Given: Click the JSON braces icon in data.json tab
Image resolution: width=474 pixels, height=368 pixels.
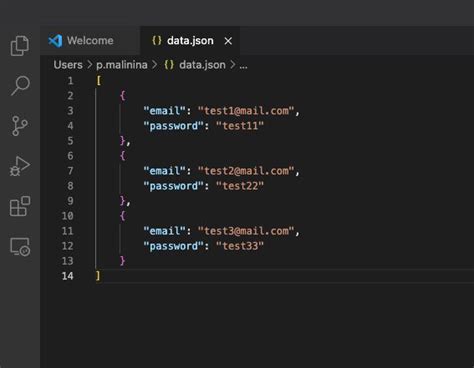Looking at the screenshot, I should tap(157, 41).
